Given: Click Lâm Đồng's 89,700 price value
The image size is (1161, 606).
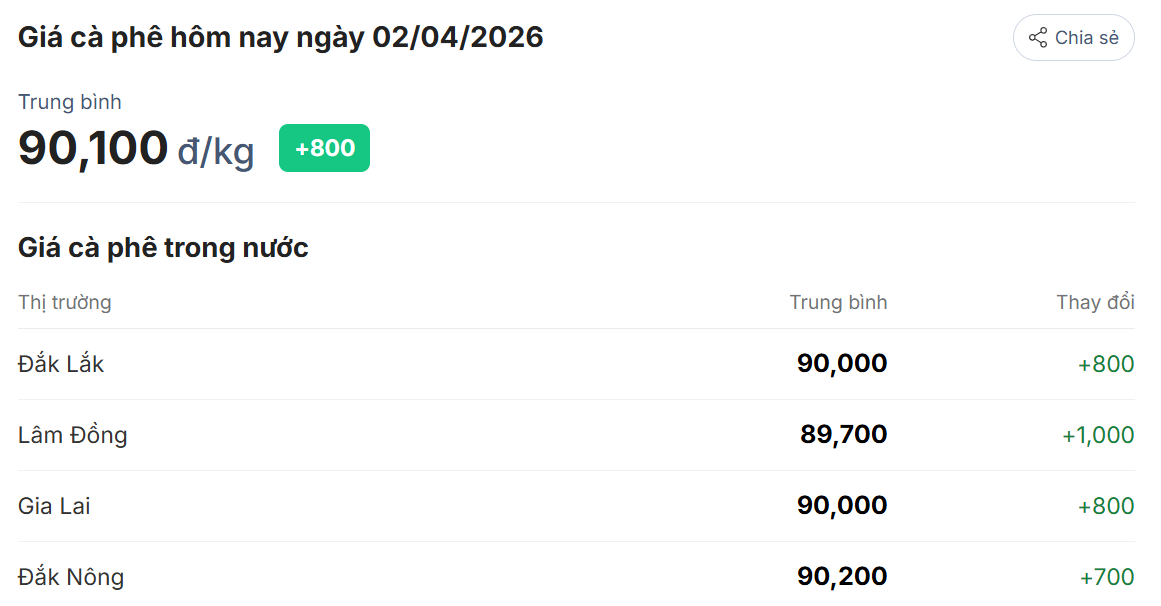Looking at the screenshot, I should [x=843, y=435].
